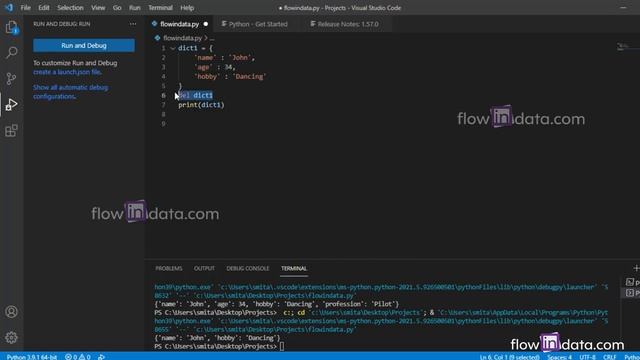Image resolution: width=640 pixels, height=360 pixels.
Task: Open the File menu
Action: click(25, 8)
